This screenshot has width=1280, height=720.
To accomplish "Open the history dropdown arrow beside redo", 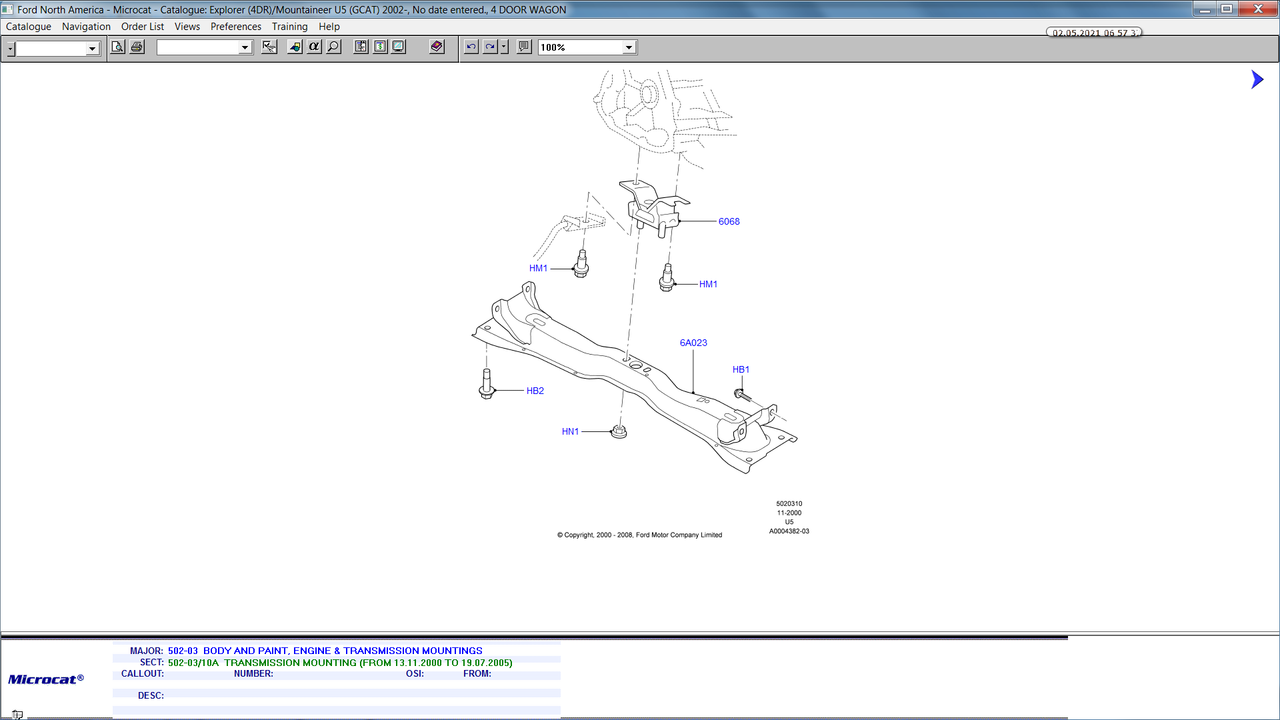I will 504,47.
